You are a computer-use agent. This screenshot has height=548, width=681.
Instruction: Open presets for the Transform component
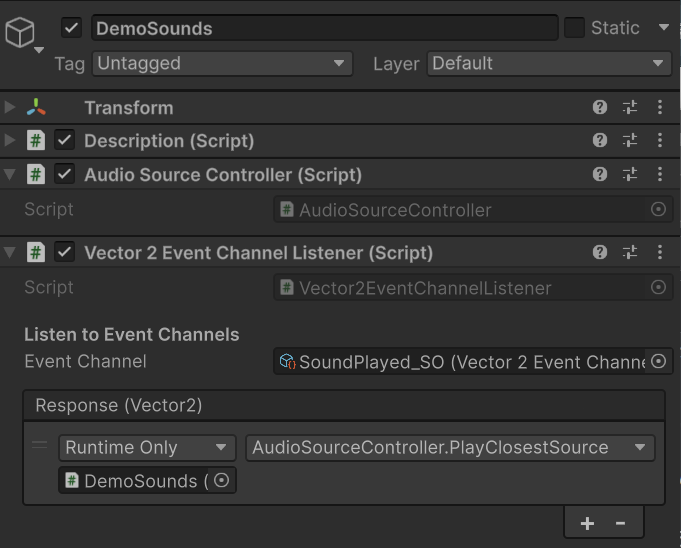[630, 107]
